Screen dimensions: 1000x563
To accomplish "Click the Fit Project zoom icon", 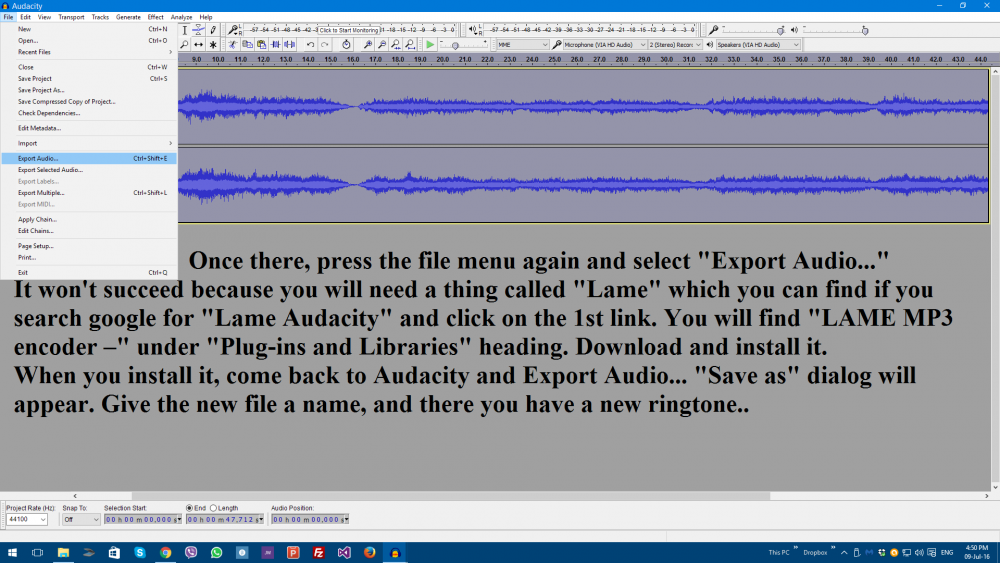I will (410, 45).
